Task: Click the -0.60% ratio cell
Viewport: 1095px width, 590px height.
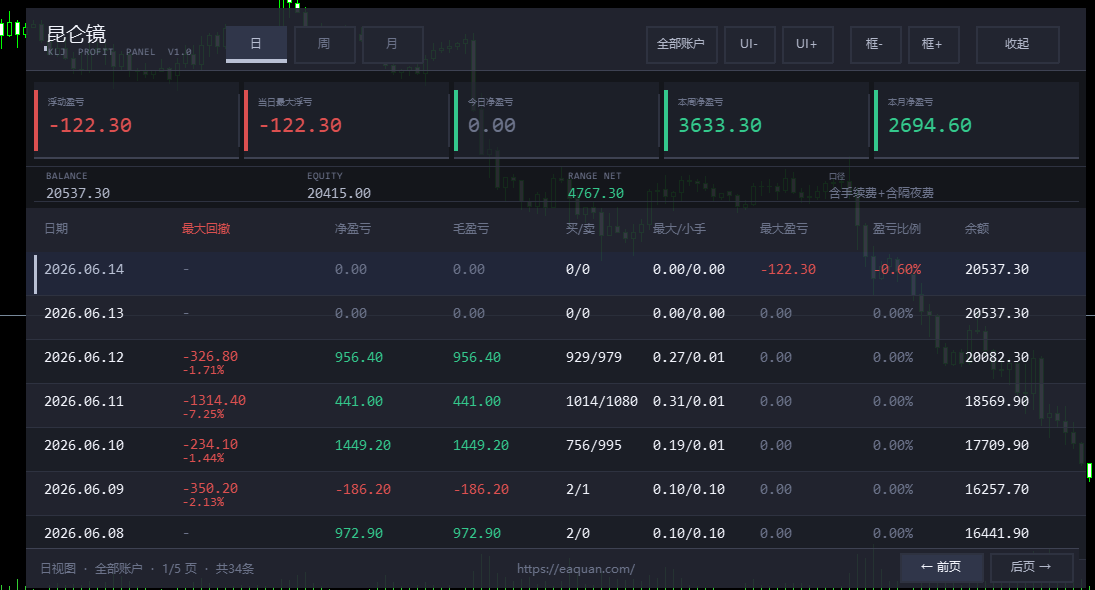Action: 897,270
